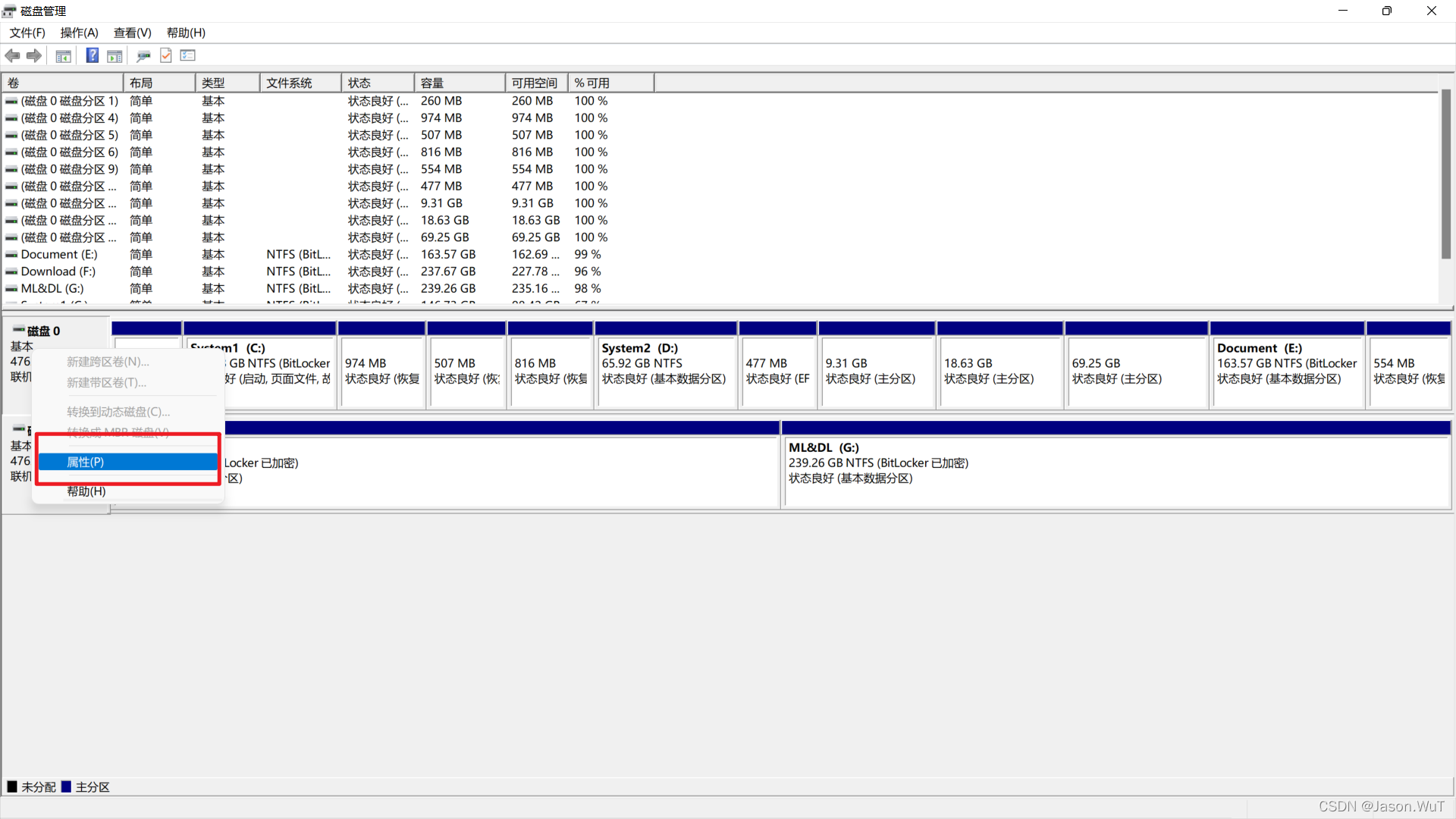Select the 554 MB partition block on Disk 0

1409,366
